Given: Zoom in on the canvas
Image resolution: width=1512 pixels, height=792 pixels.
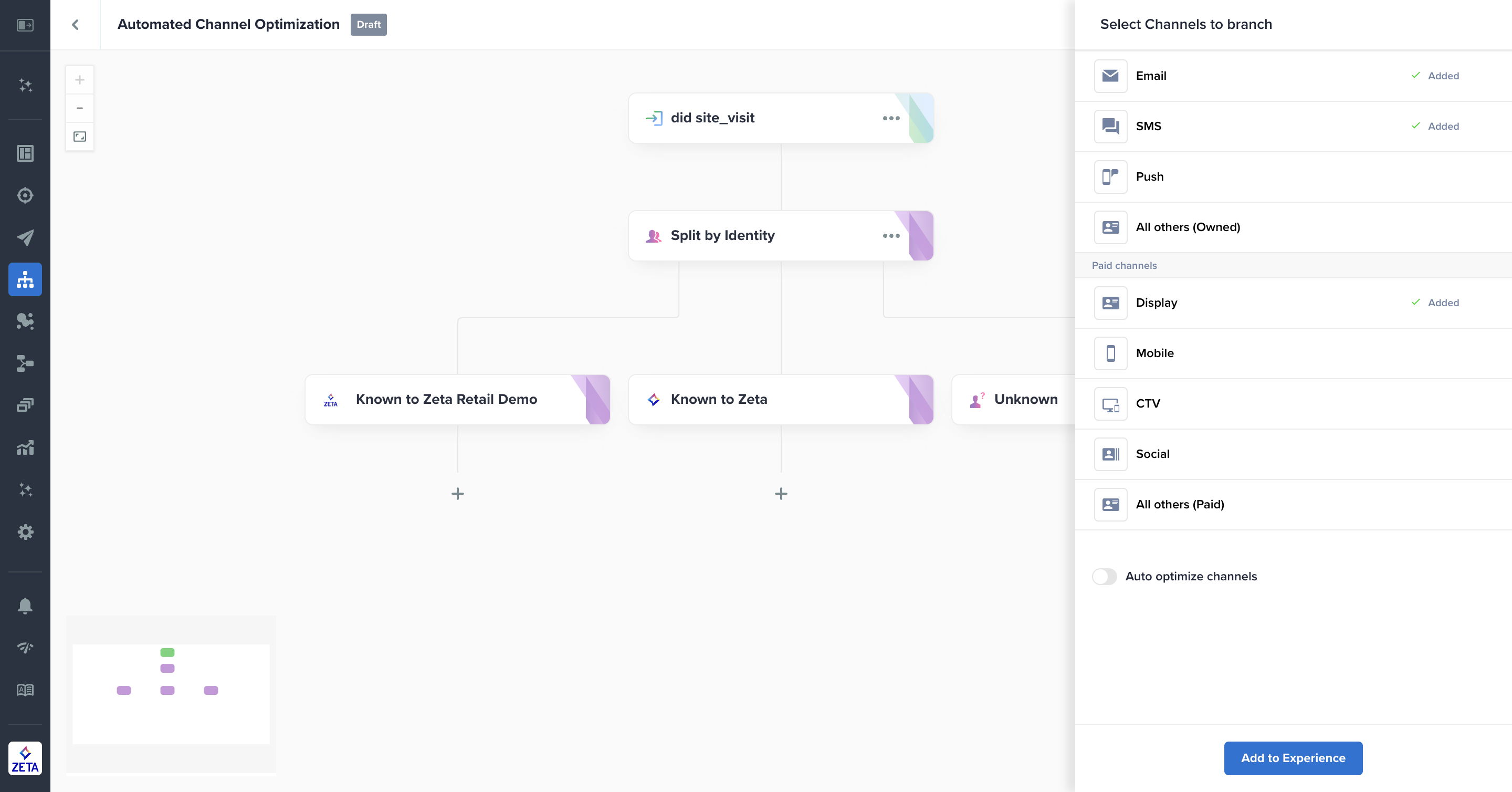Looking at the screenshot, I should [x=80, y=80].
